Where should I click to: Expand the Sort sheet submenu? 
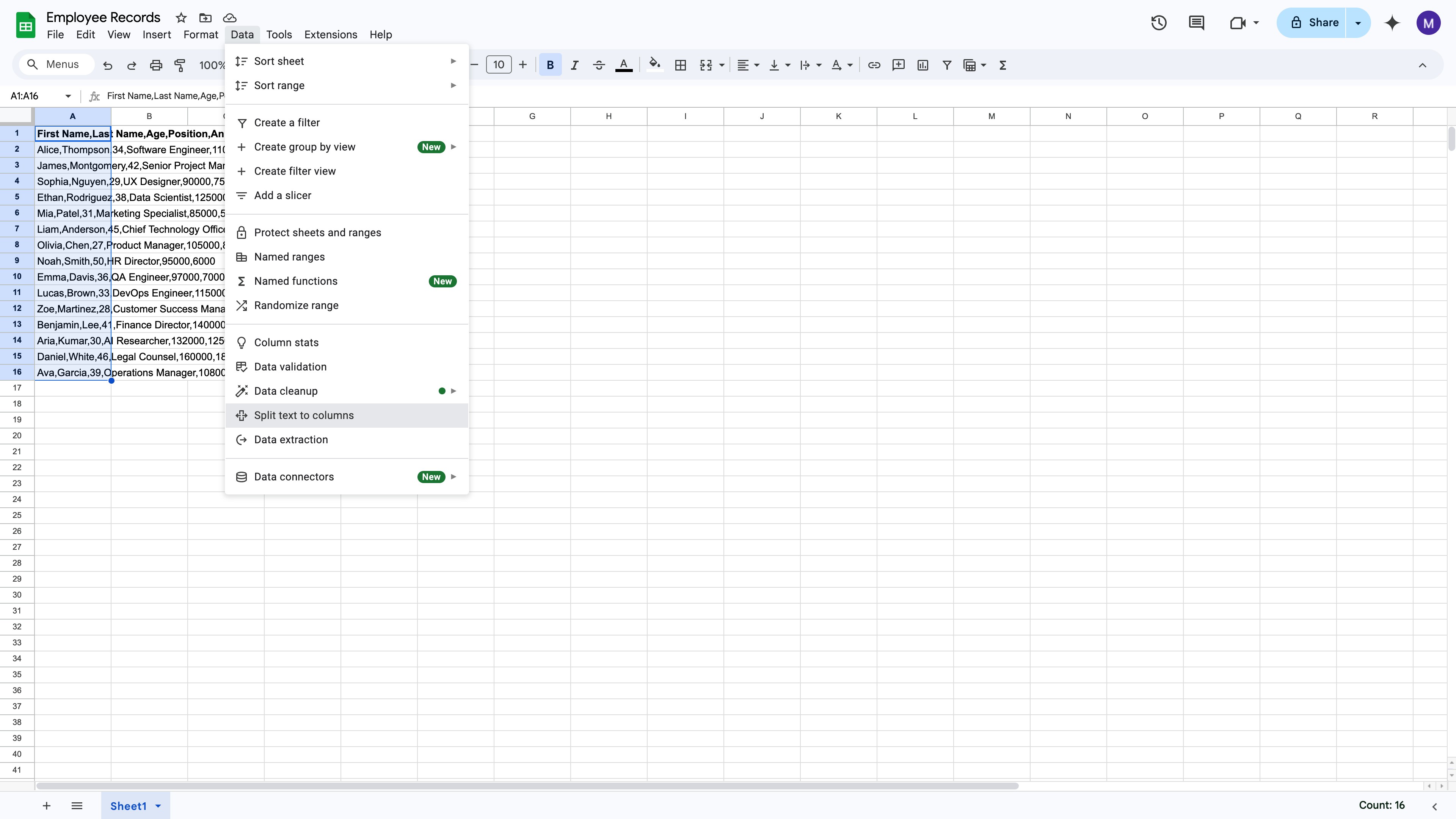click(347, 61)
